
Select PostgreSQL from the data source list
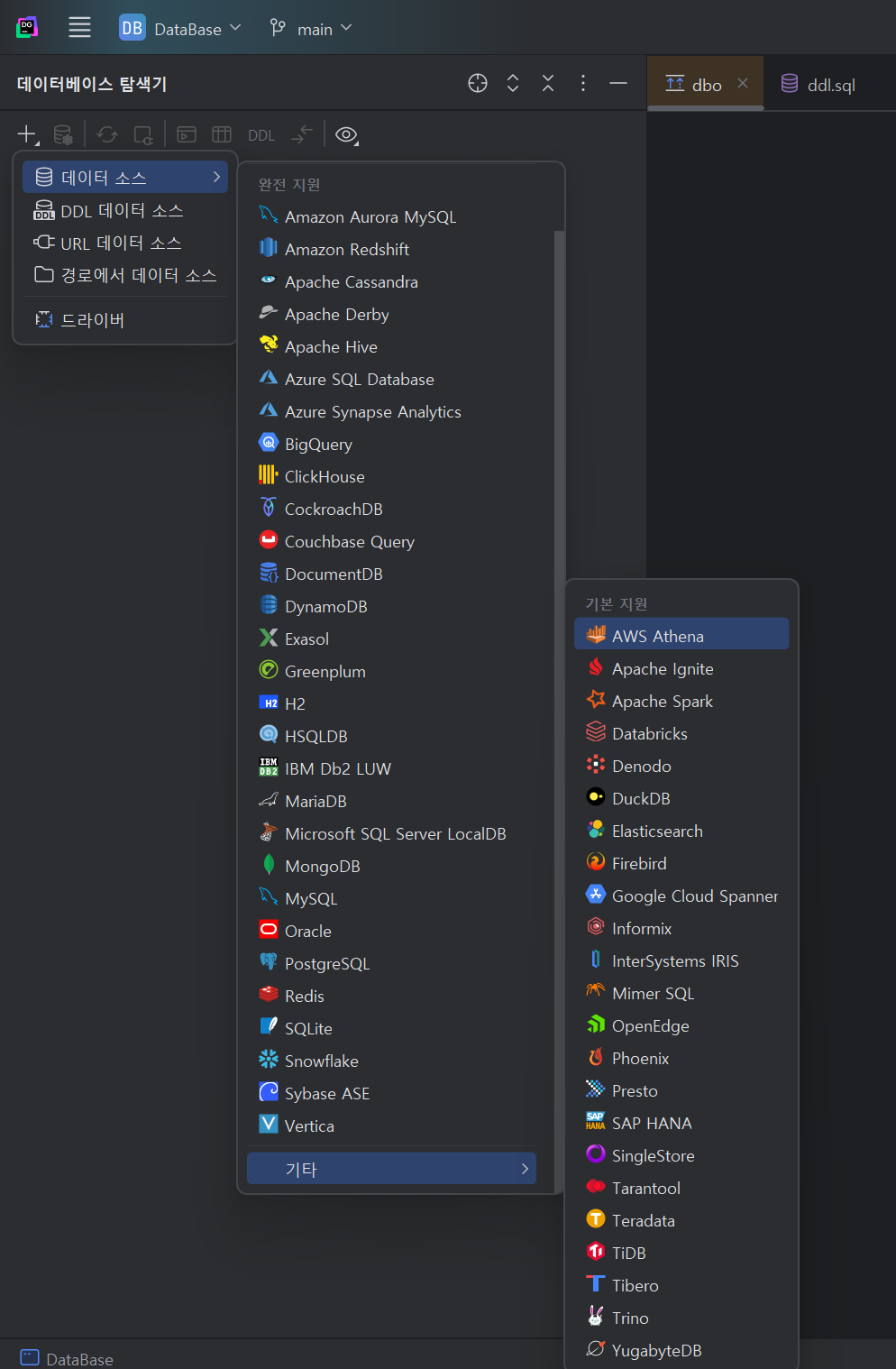[x=326, y=963]
